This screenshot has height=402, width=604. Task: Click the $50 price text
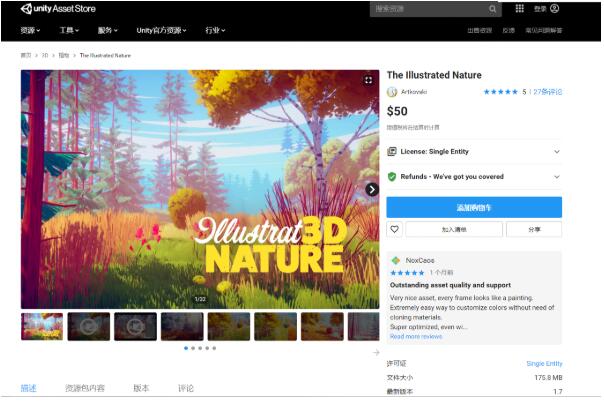[x=397, y=111]
